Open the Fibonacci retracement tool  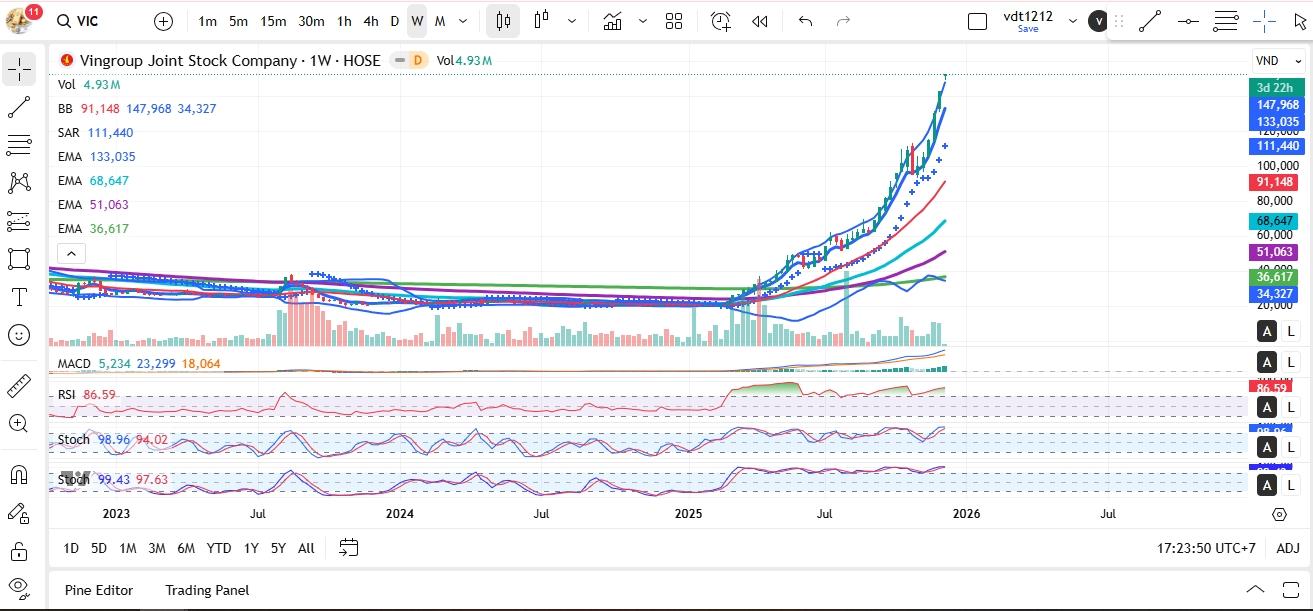pyautogui.click(x=19, y=145)
